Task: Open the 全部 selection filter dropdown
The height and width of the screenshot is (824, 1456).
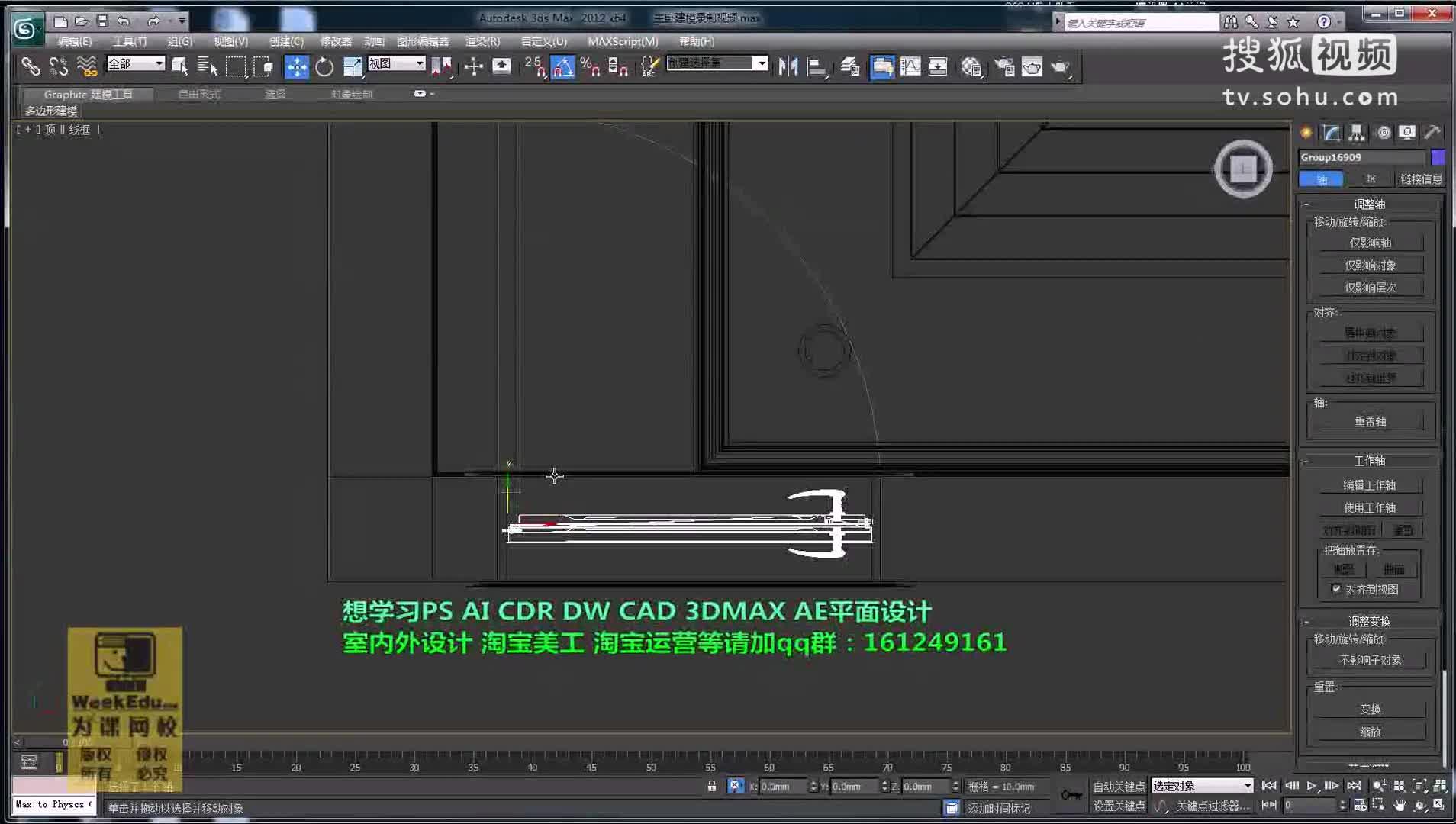Action: coord(135,64)
